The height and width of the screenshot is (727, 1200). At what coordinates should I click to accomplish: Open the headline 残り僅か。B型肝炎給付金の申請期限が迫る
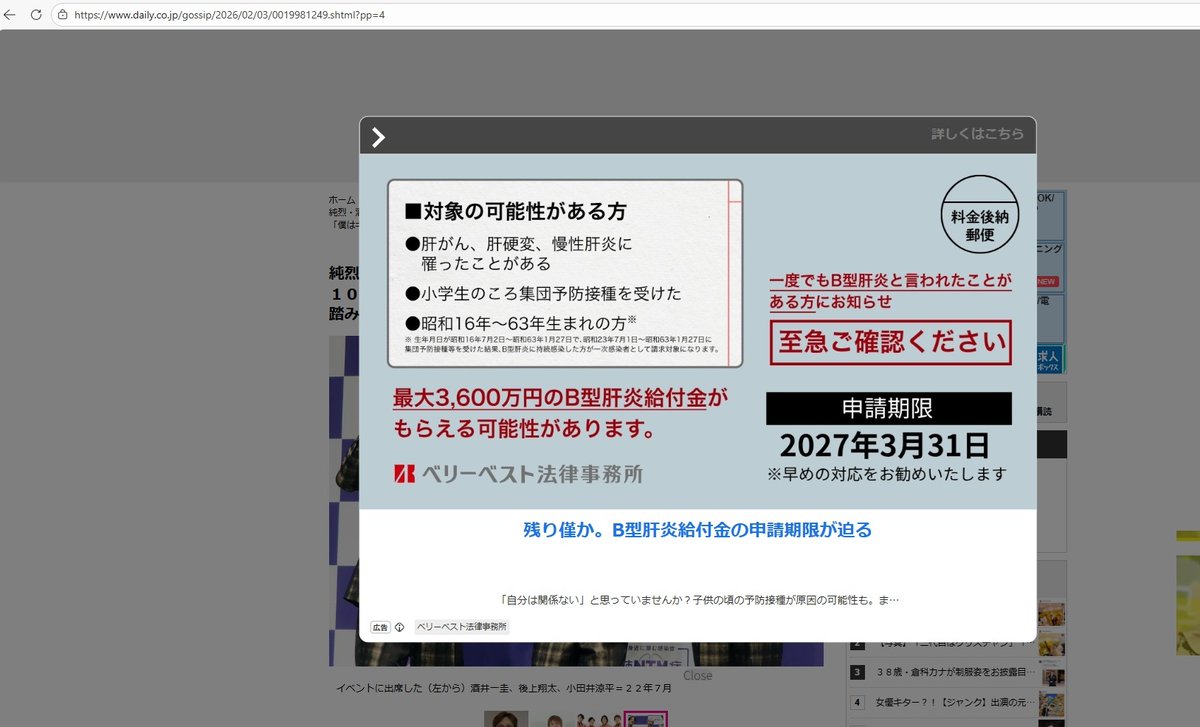pyautogui.click(x=698, y=530)
